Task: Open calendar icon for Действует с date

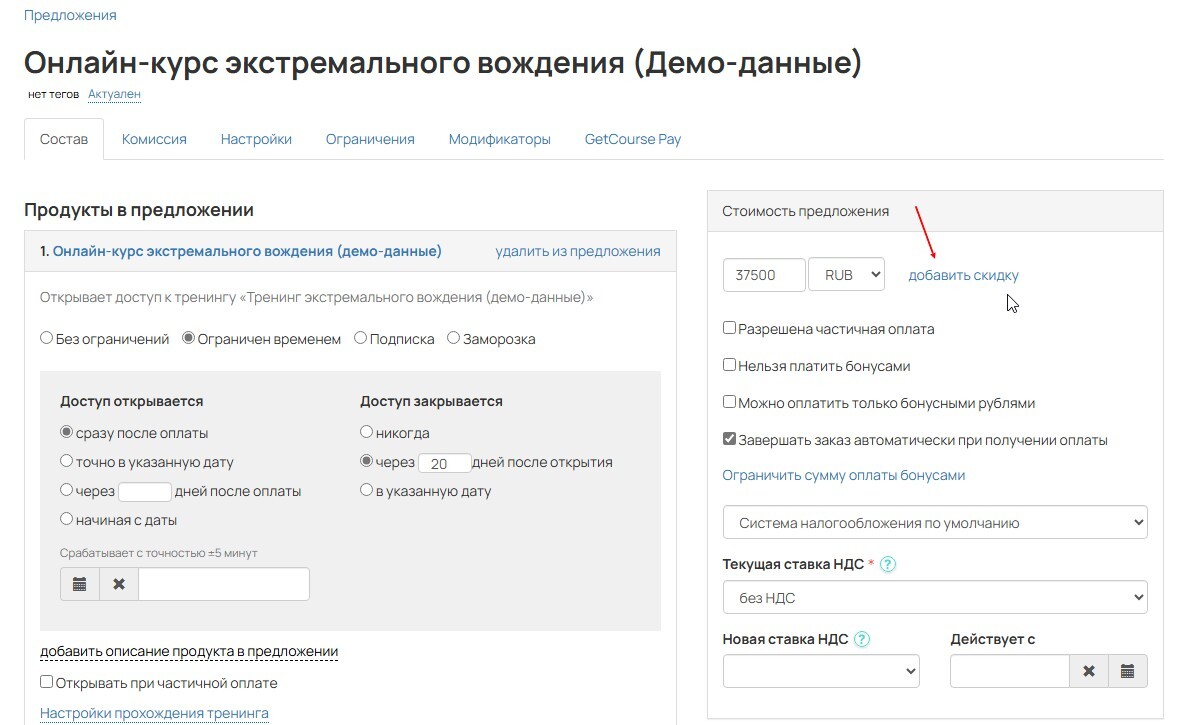Action: 1127,672
